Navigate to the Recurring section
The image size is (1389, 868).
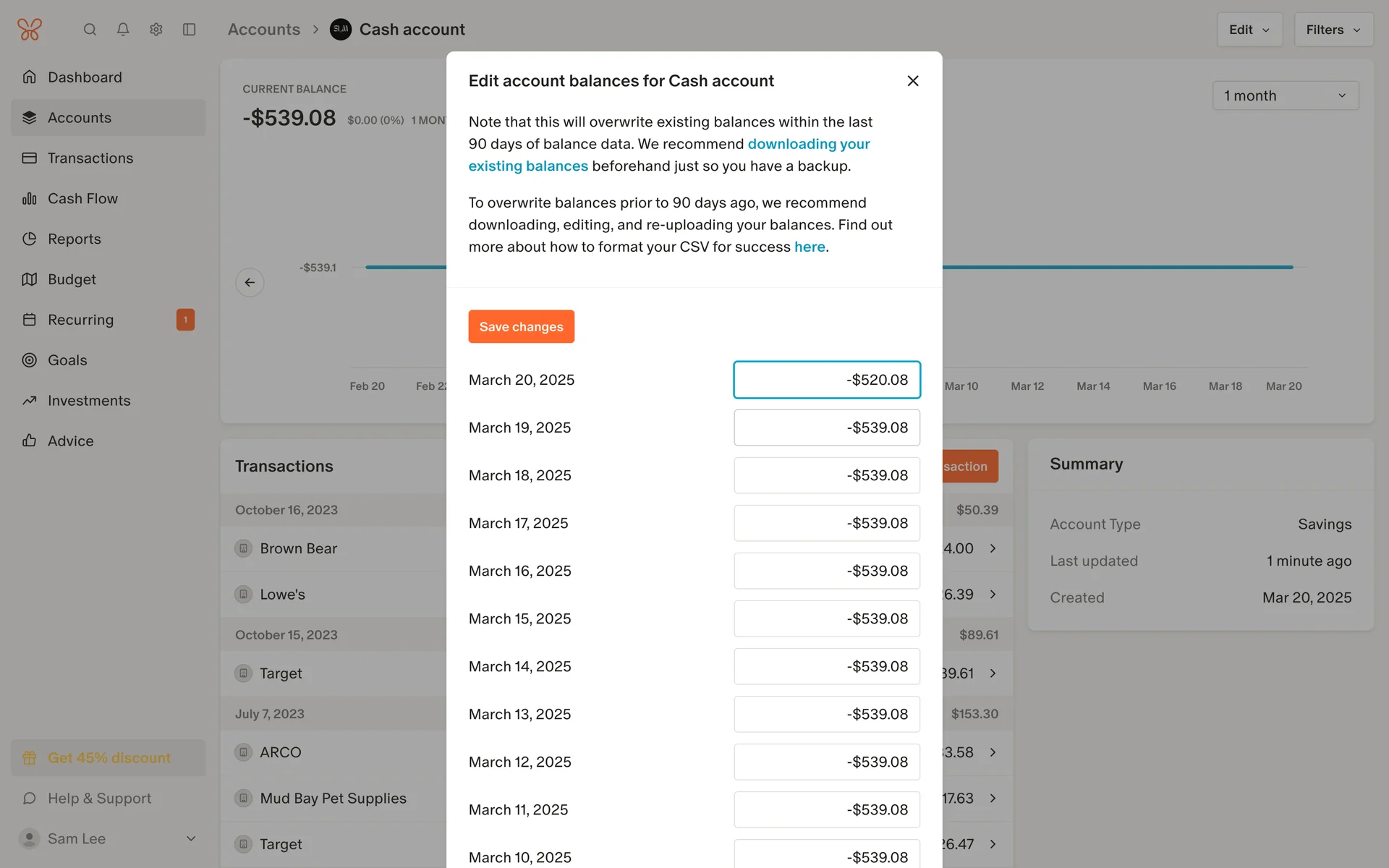pyautogui.click(x=80, y=320)
